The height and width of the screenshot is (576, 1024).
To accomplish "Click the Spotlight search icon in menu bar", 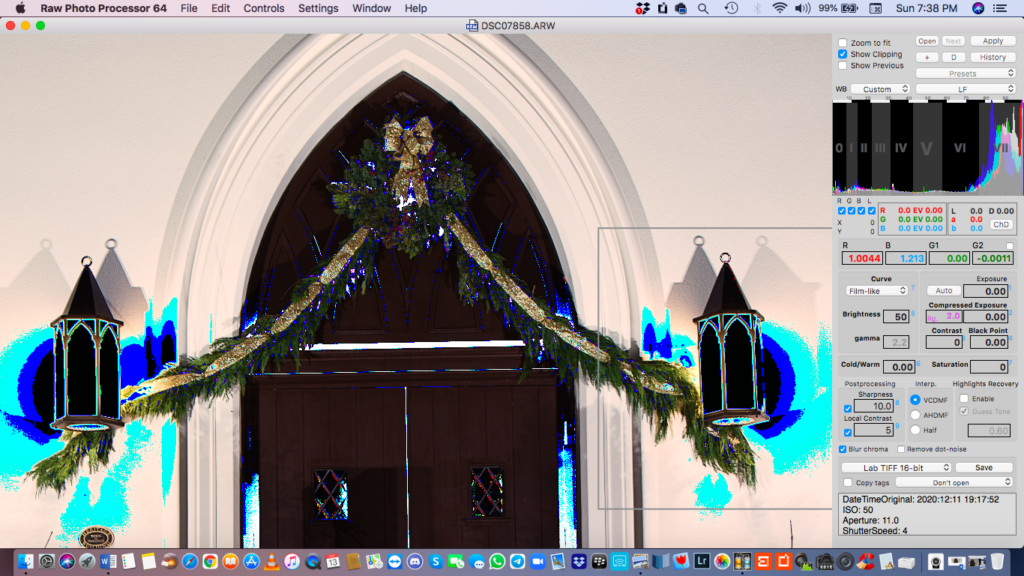I will (x=703, y=8).
